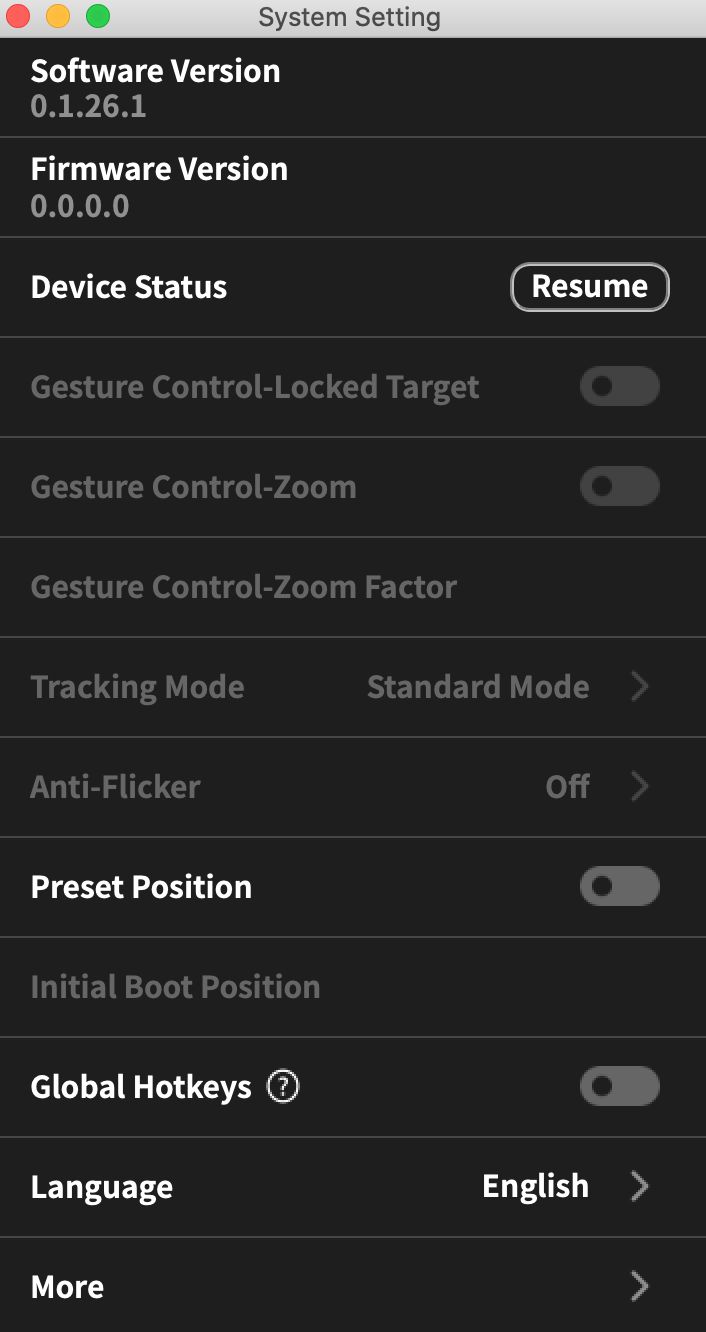Click the Anti-Flicker Off value
Screen dimensions: 706x1332
(567, 787)
